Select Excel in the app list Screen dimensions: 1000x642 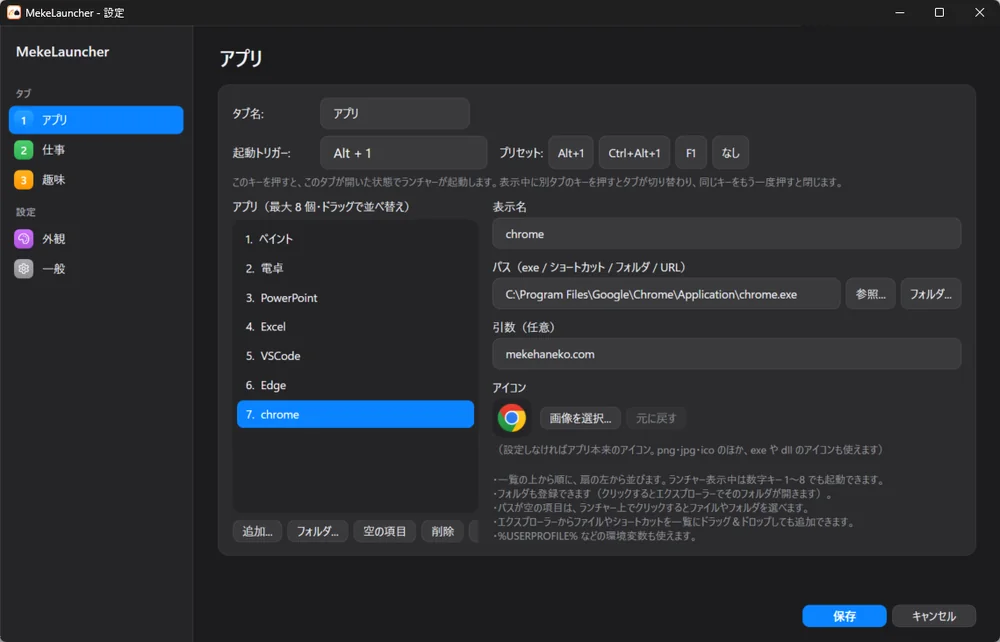click(x=355, y=326)
